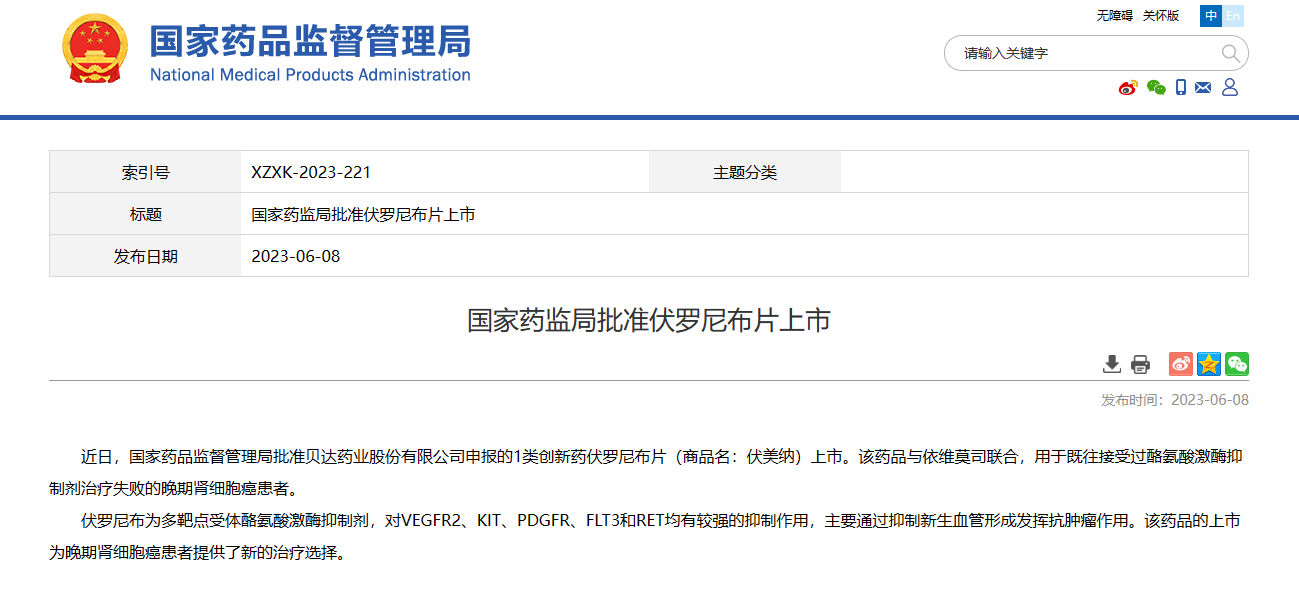Viewport: 1299px width, 601px height.
Task: Print the article with the printer icon
Action: coord(1140,364)
